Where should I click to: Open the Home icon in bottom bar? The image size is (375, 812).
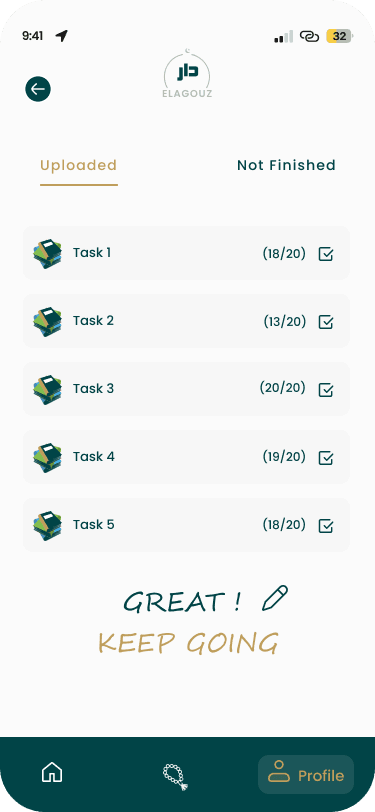52,774
